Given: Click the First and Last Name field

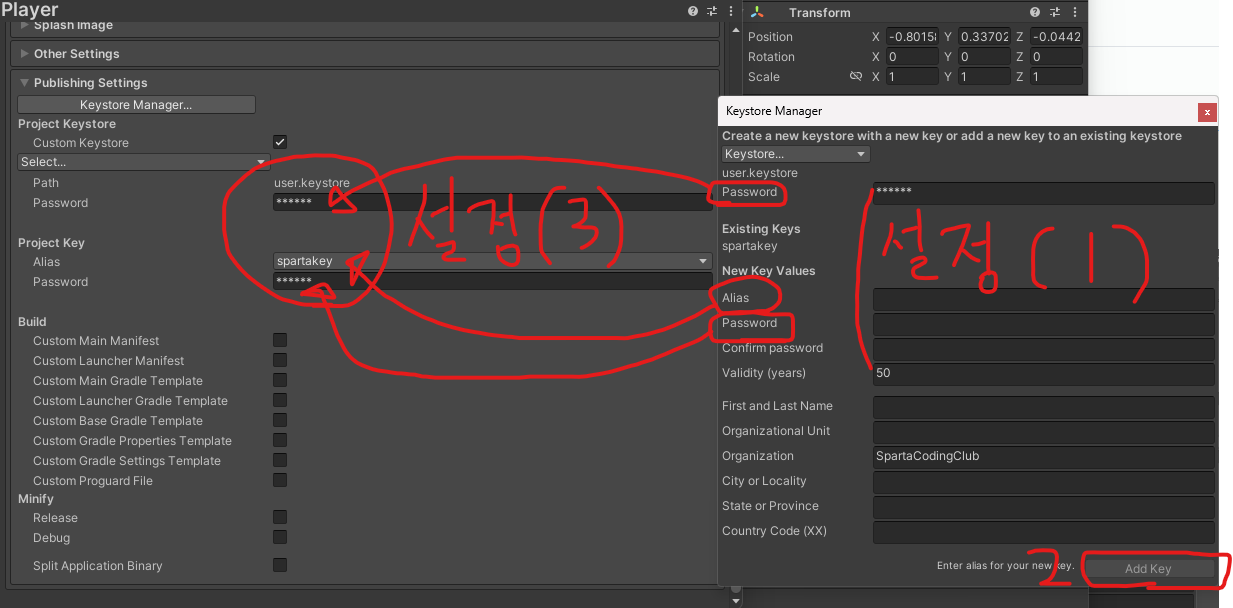Looking at the screenshot, I should [1044, 407].
